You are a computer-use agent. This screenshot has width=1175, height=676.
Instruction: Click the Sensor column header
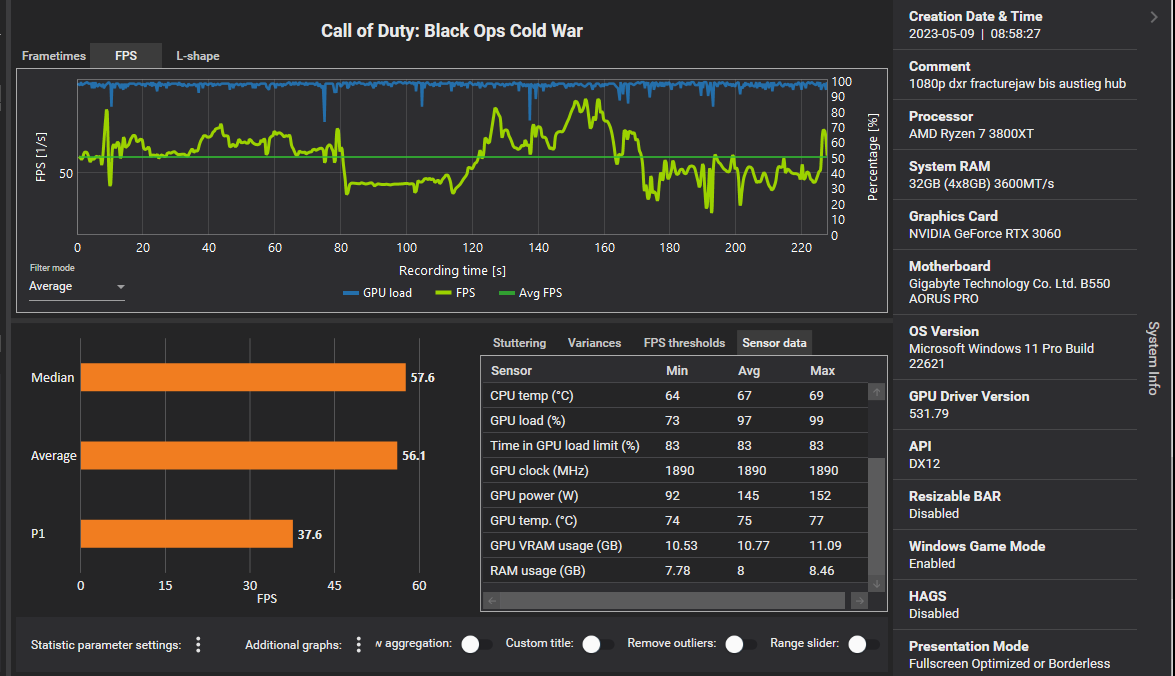coord(511,370)
